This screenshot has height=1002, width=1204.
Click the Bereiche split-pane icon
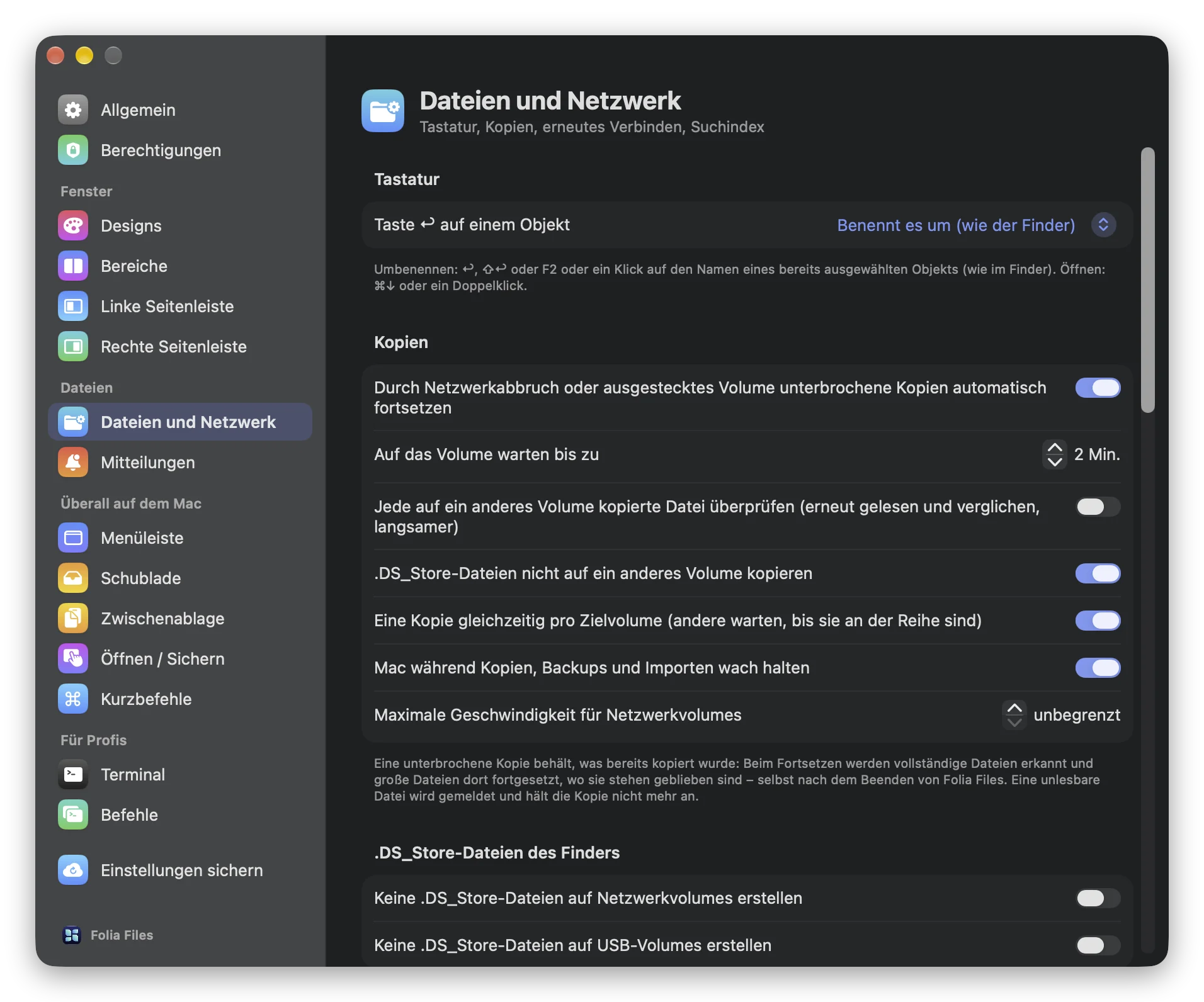73,266
